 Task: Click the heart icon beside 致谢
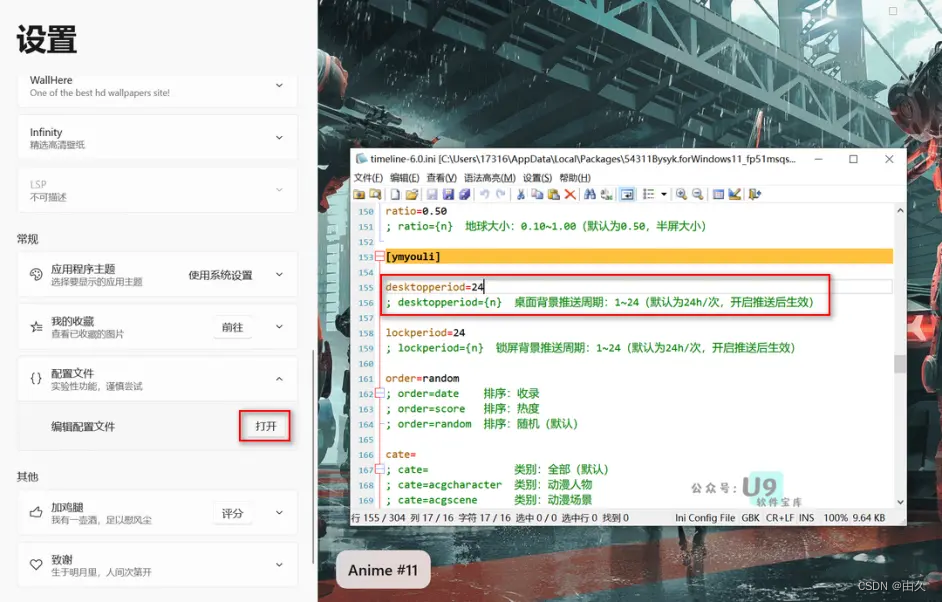36,565
